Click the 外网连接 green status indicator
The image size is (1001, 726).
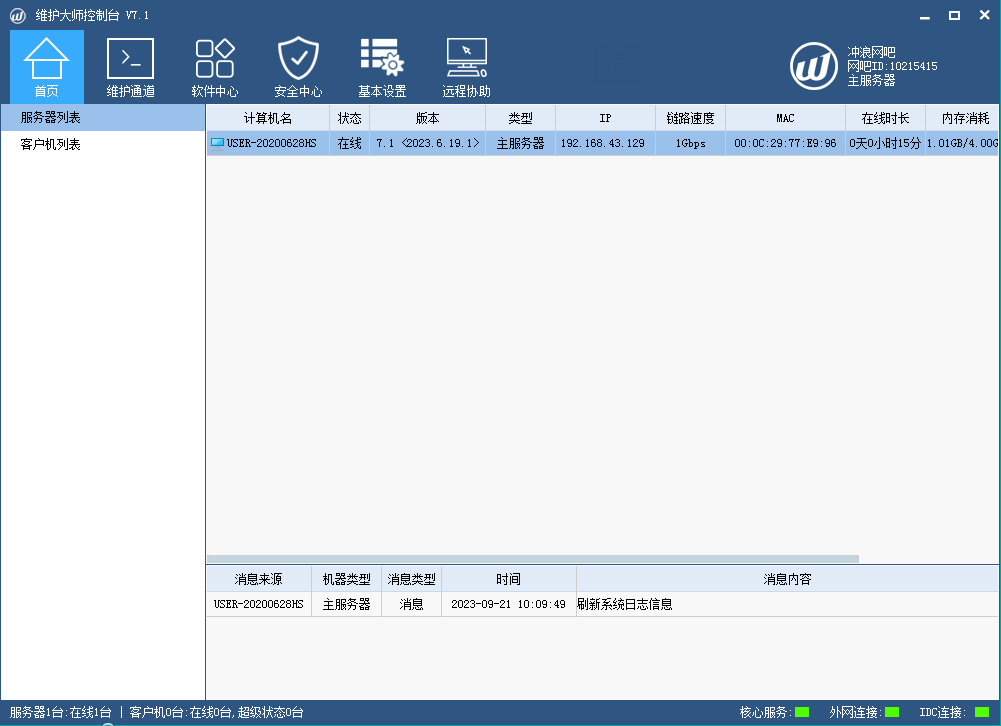[892, 713]
